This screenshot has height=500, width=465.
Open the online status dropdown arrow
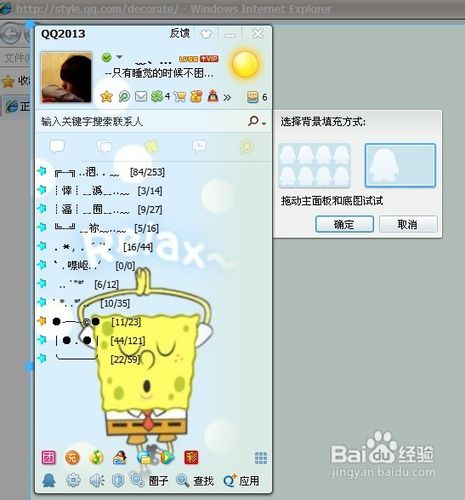[x=119, y=57]
